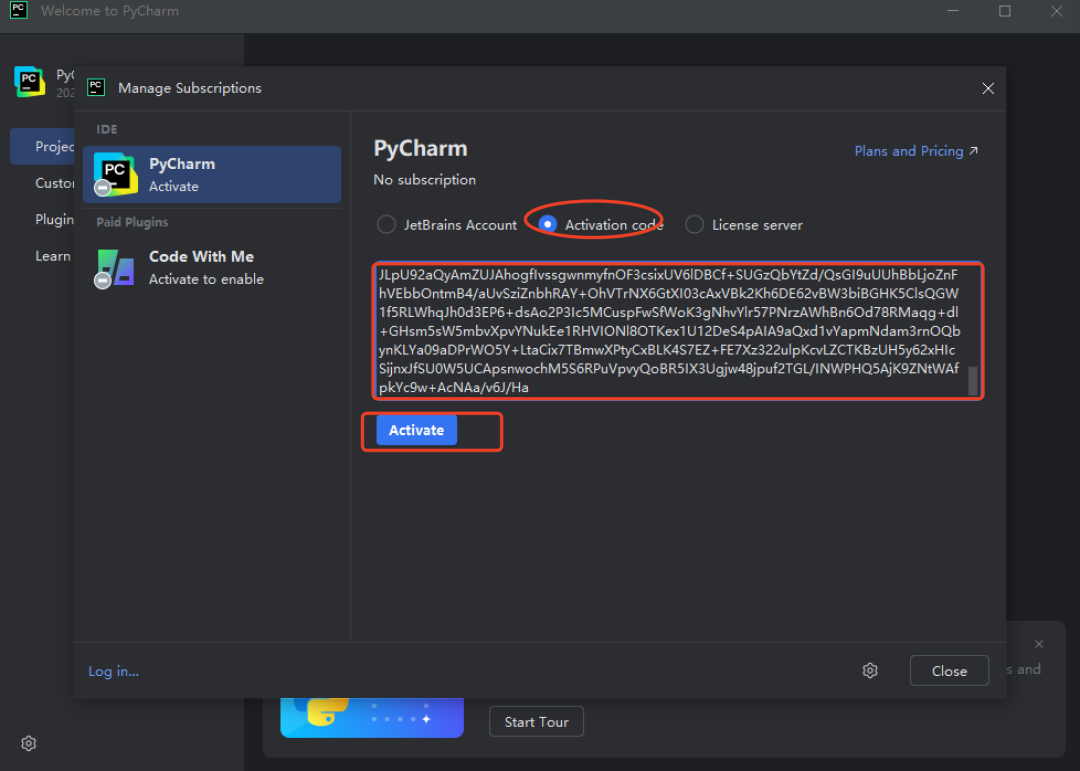Click PyCharm logo in Welcome window sidebar

[x=29, y=81]
